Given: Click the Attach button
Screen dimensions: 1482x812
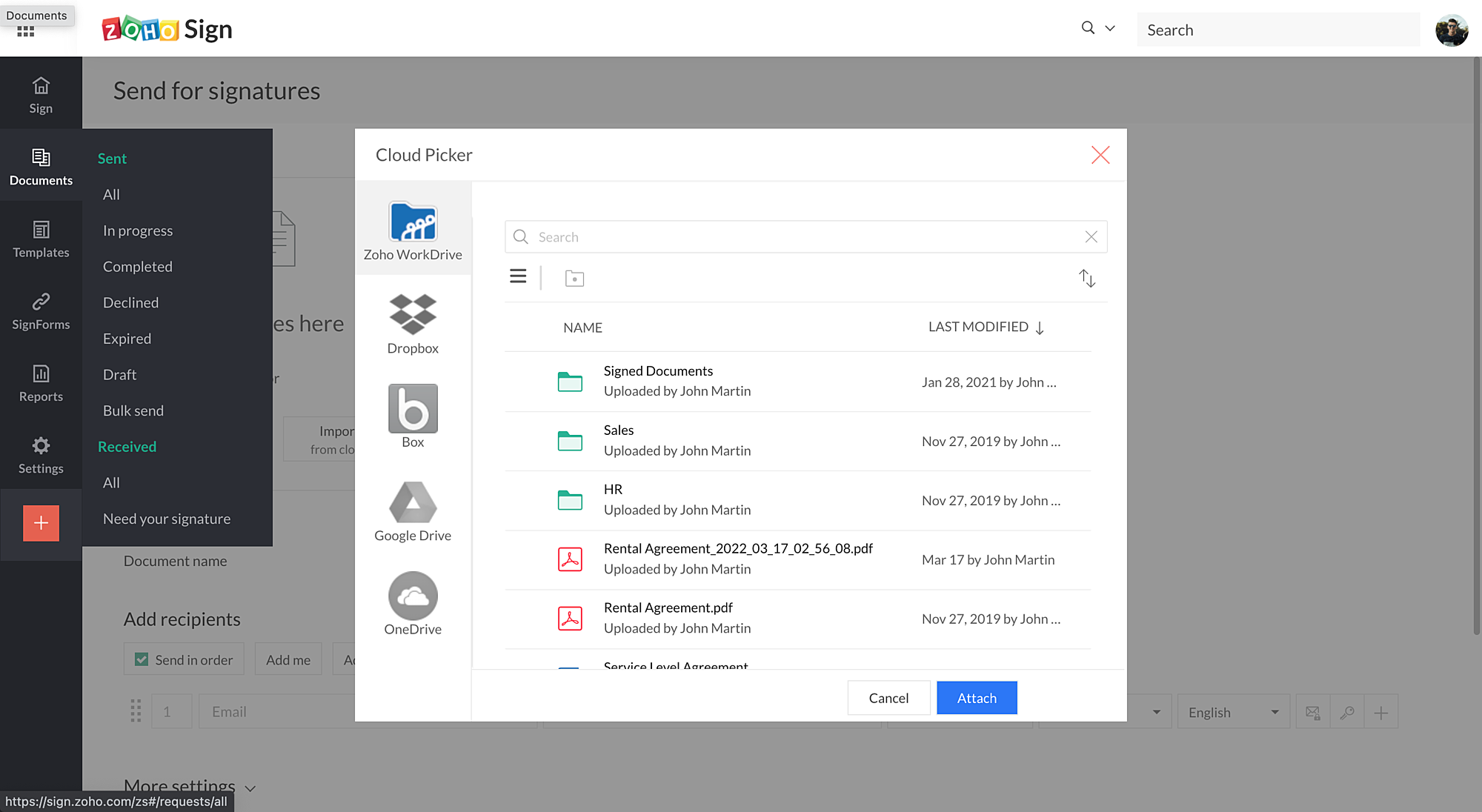Looking at the screenshot, I should pyautogui.click(x=977, y=698).
